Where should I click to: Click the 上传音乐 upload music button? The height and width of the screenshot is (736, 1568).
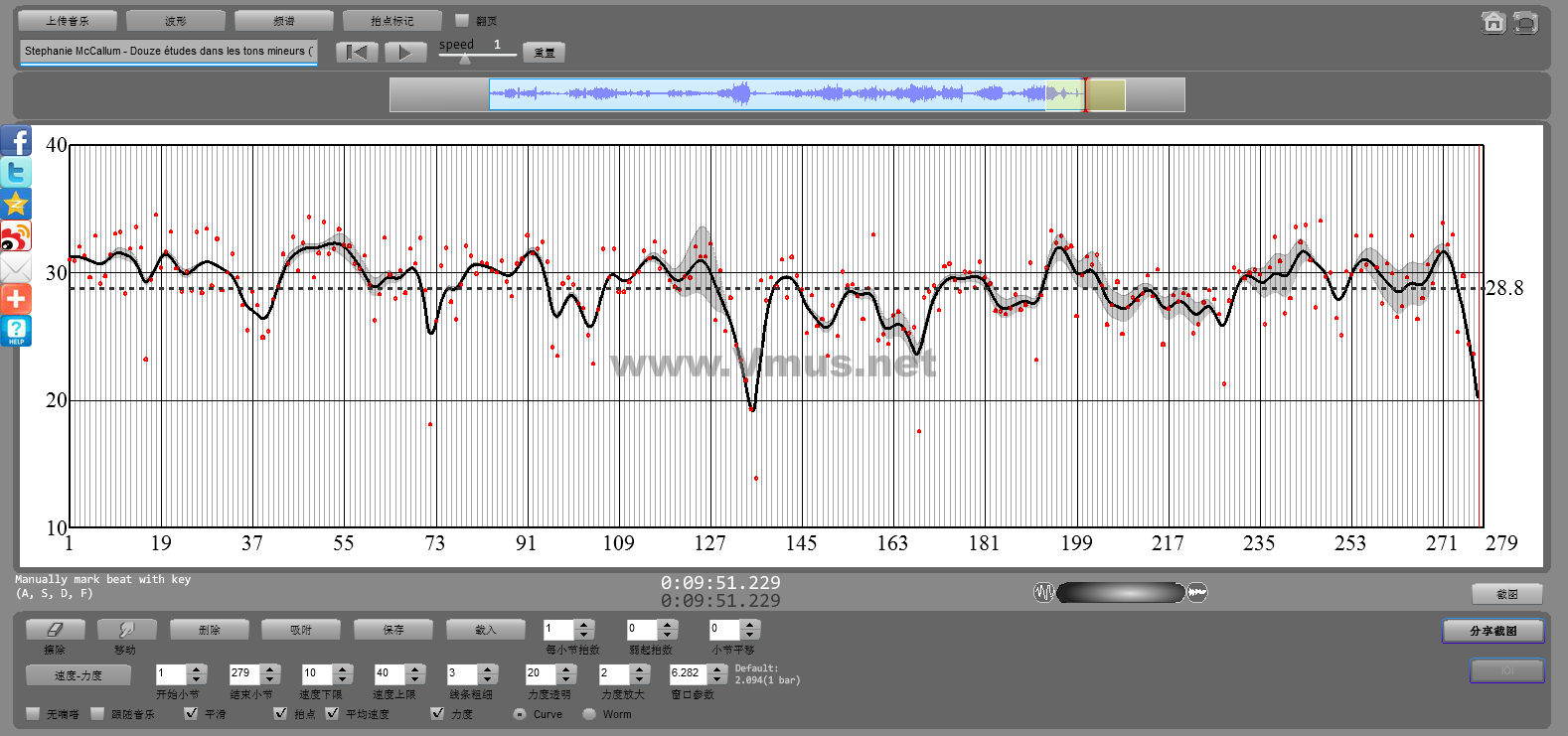coord(68,21)
